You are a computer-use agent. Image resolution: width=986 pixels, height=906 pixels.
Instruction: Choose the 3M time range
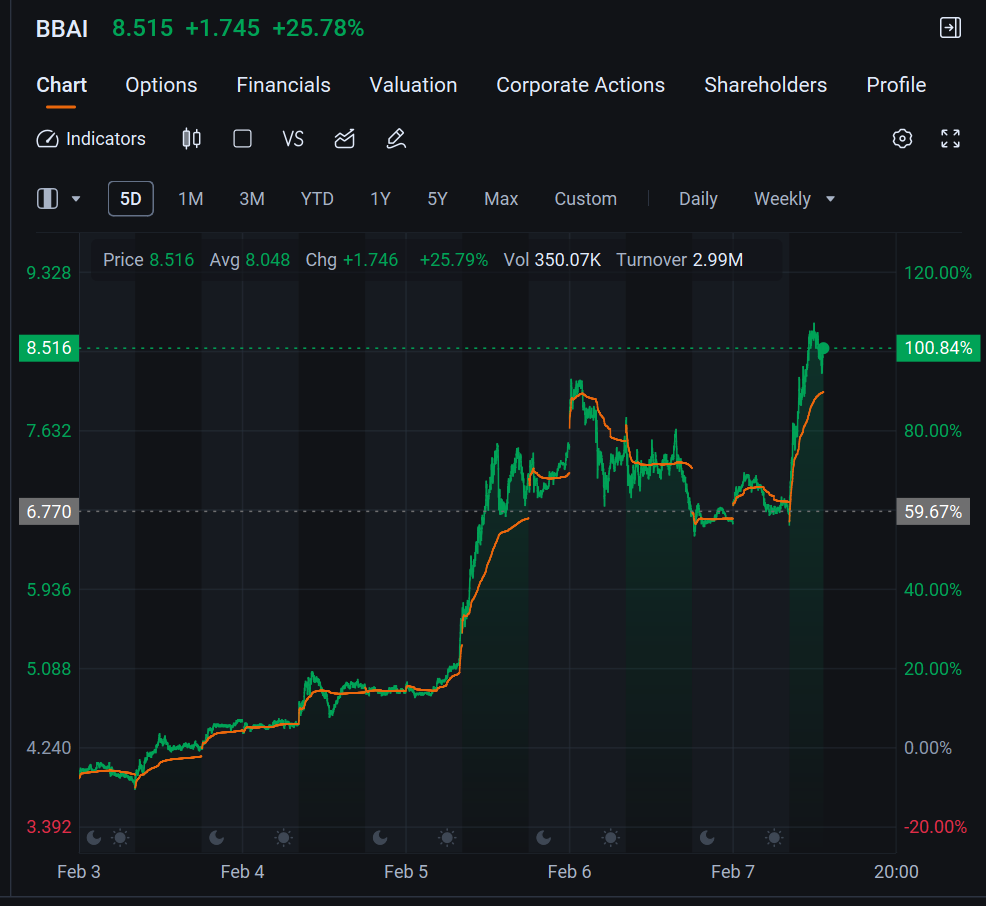(x=252, y=199)
